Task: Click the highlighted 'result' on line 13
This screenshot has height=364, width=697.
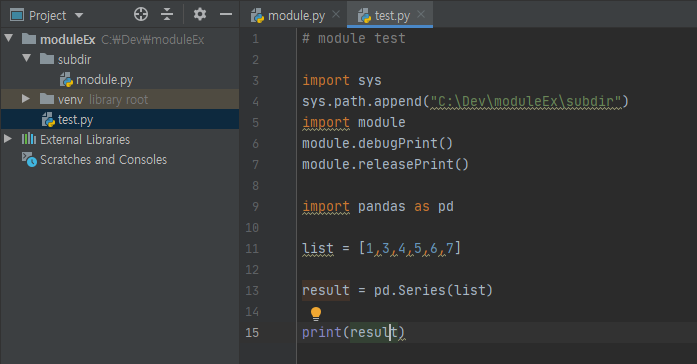Action: pos(326,291)
